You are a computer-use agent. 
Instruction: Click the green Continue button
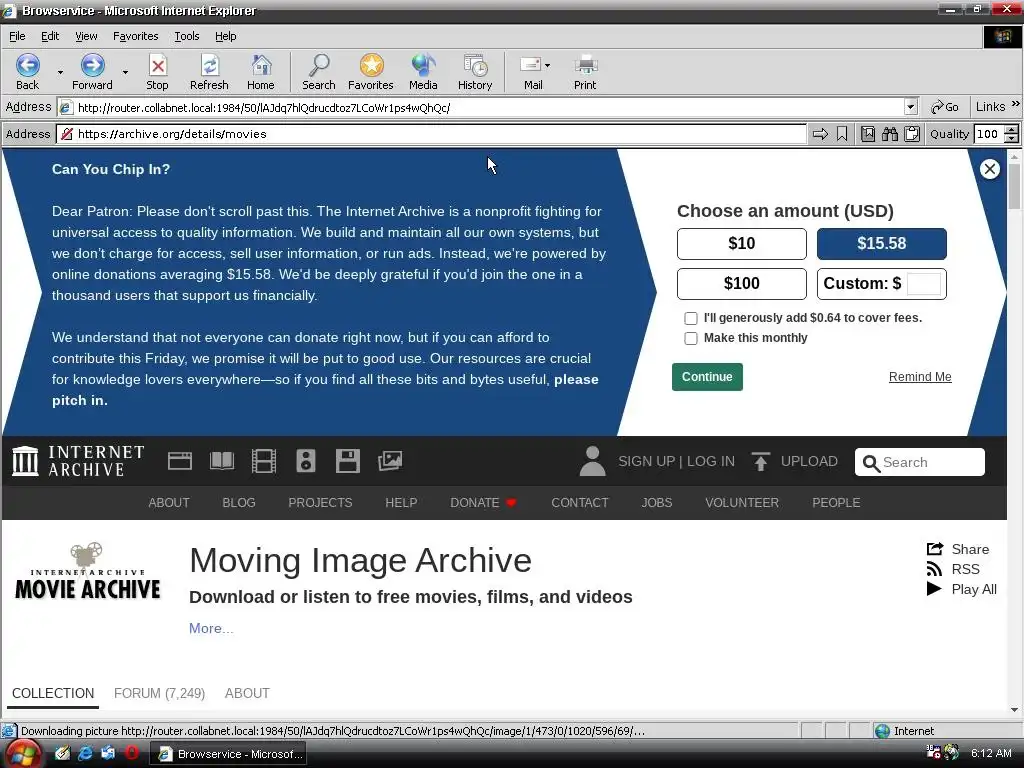coord(707,377)
